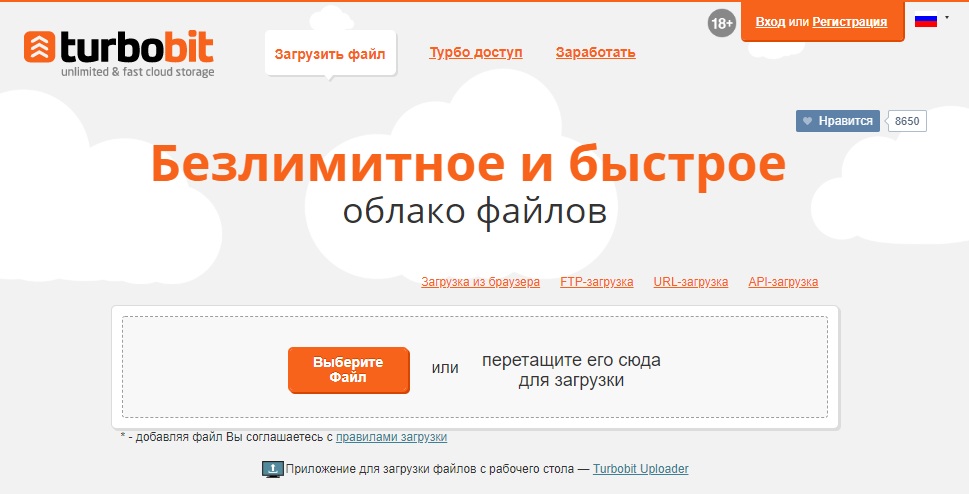Open the Регистрация sign-up link
This screenshot has width=969, height=494.
click(x=849, y=21)
